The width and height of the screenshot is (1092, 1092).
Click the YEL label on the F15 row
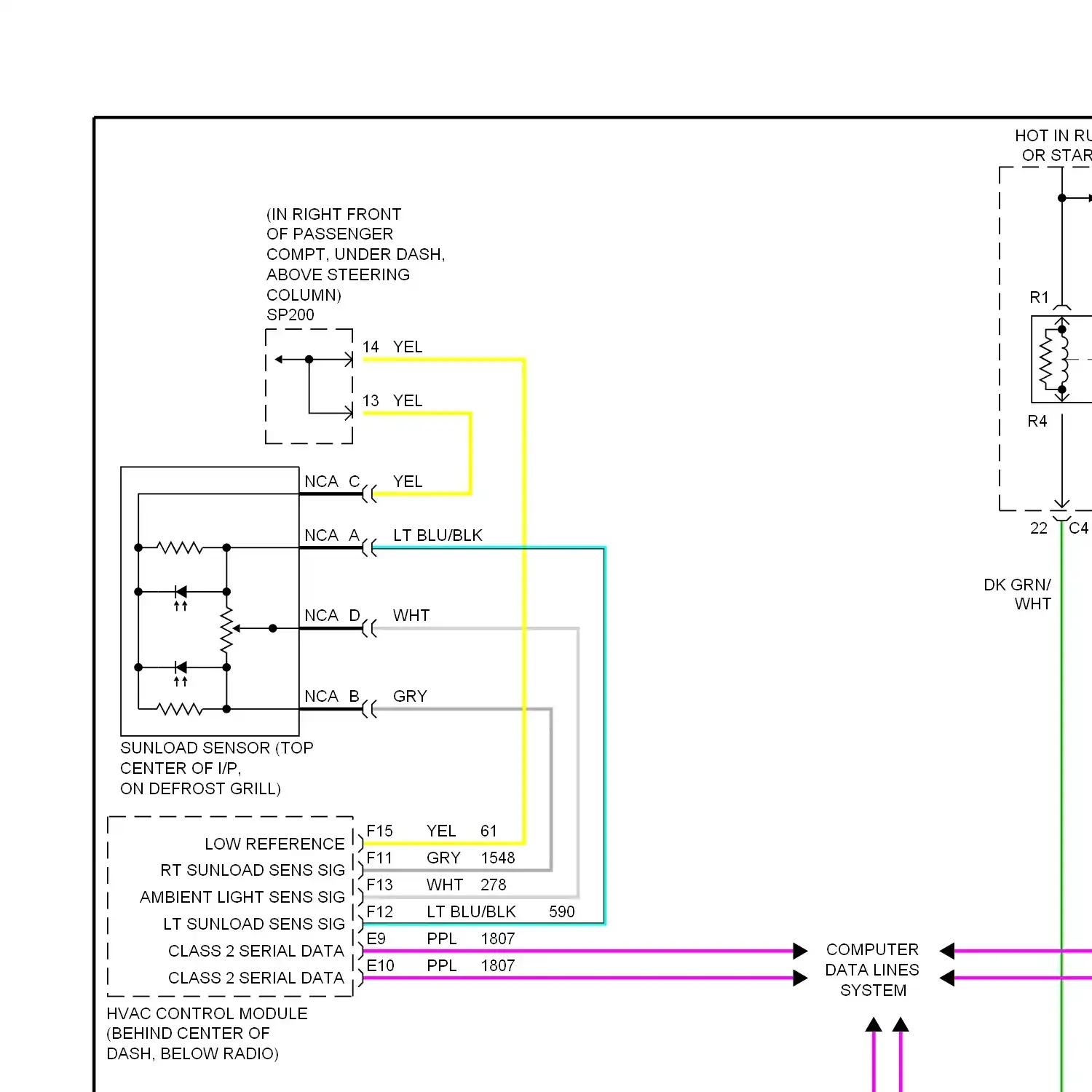click(x=441, y=831)
